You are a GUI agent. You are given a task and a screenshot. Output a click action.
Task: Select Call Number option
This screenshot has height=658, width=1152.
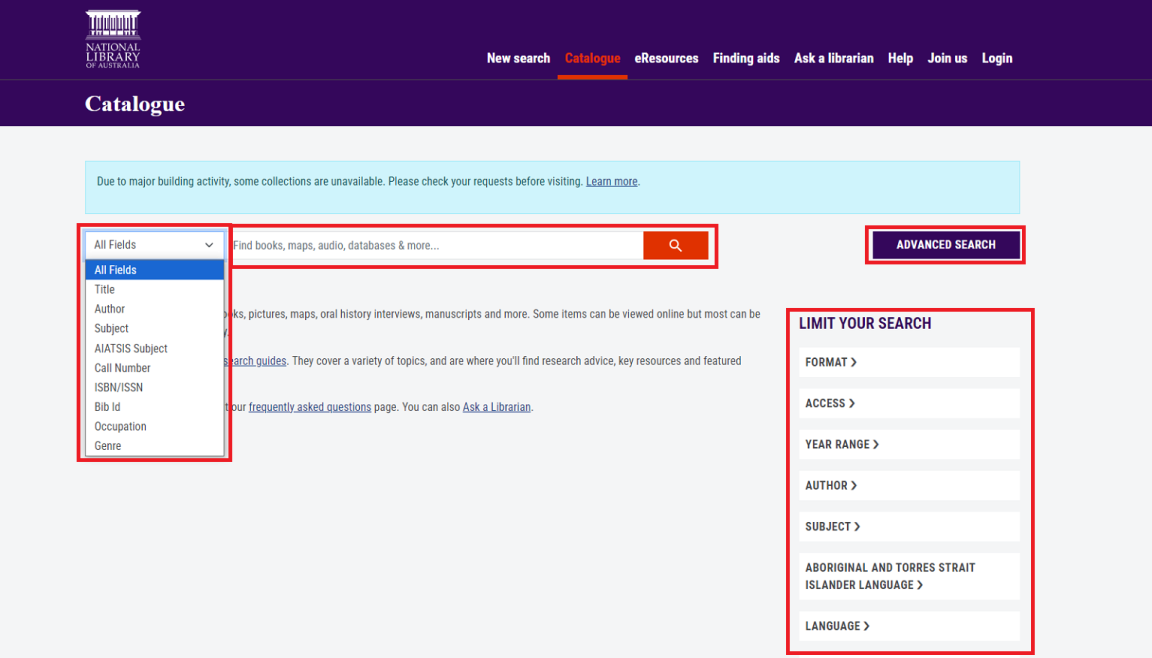(154, 368)
